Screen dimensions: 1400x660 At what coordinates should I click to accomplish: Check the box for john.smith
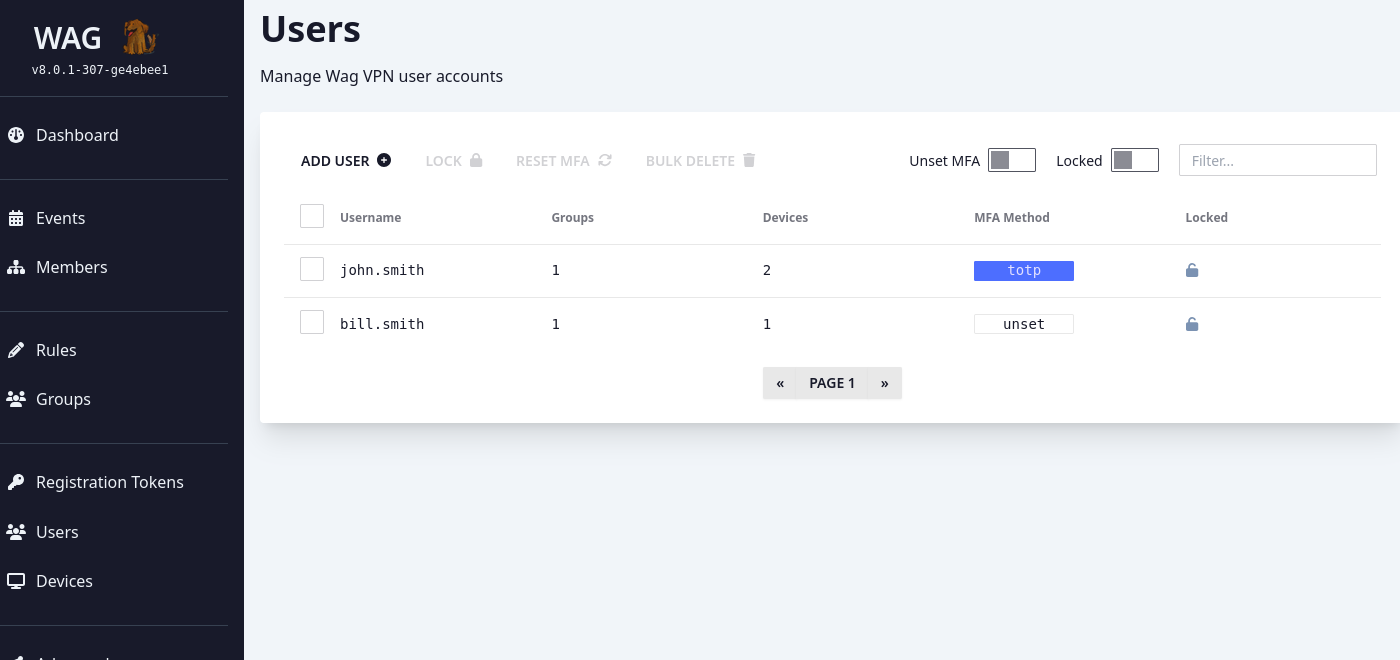coord(312,269)
